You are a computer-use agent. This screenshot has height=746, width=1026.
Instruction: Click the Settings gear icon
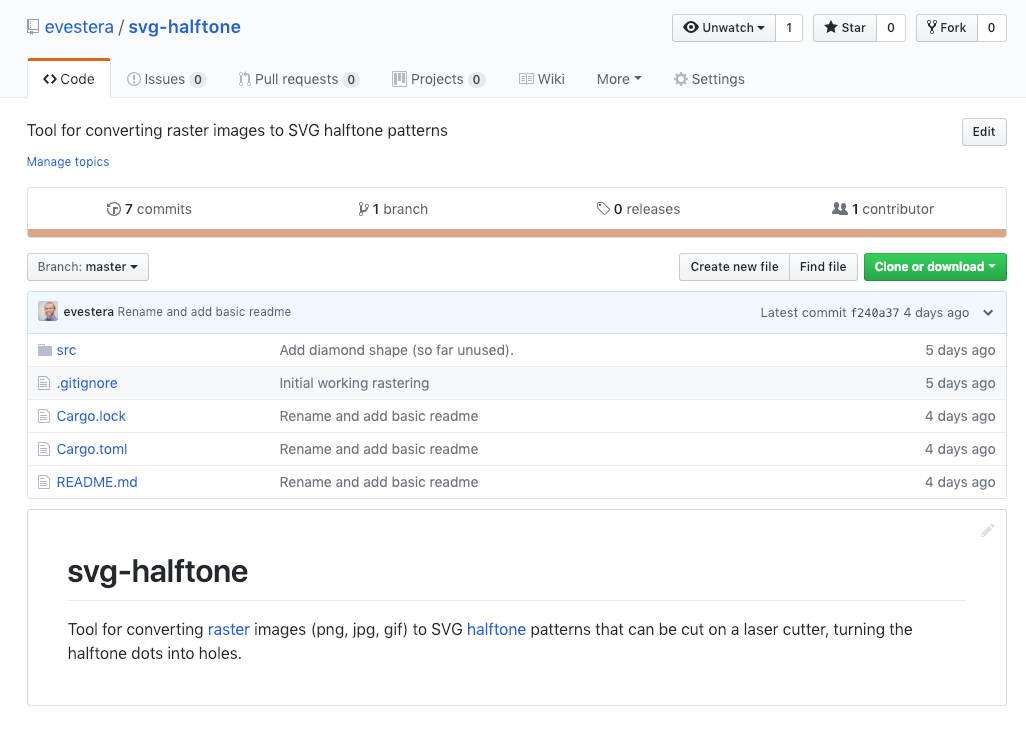681,79
